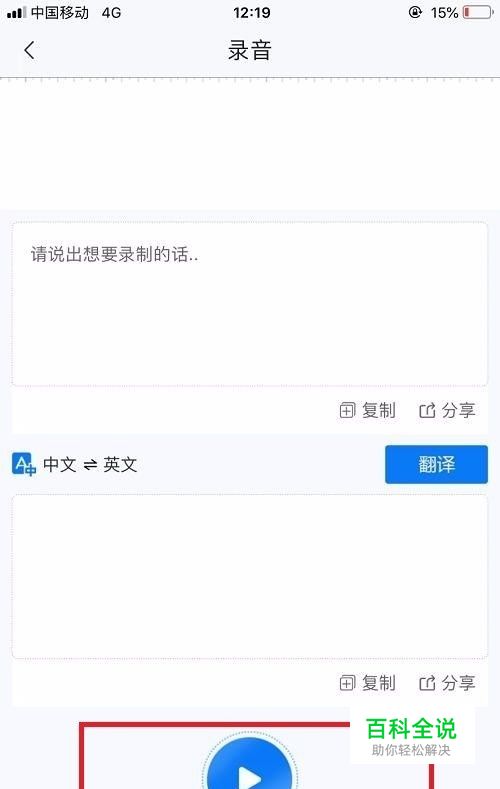Tap the 复制 label under the lower box

click(x=379, y=683)
